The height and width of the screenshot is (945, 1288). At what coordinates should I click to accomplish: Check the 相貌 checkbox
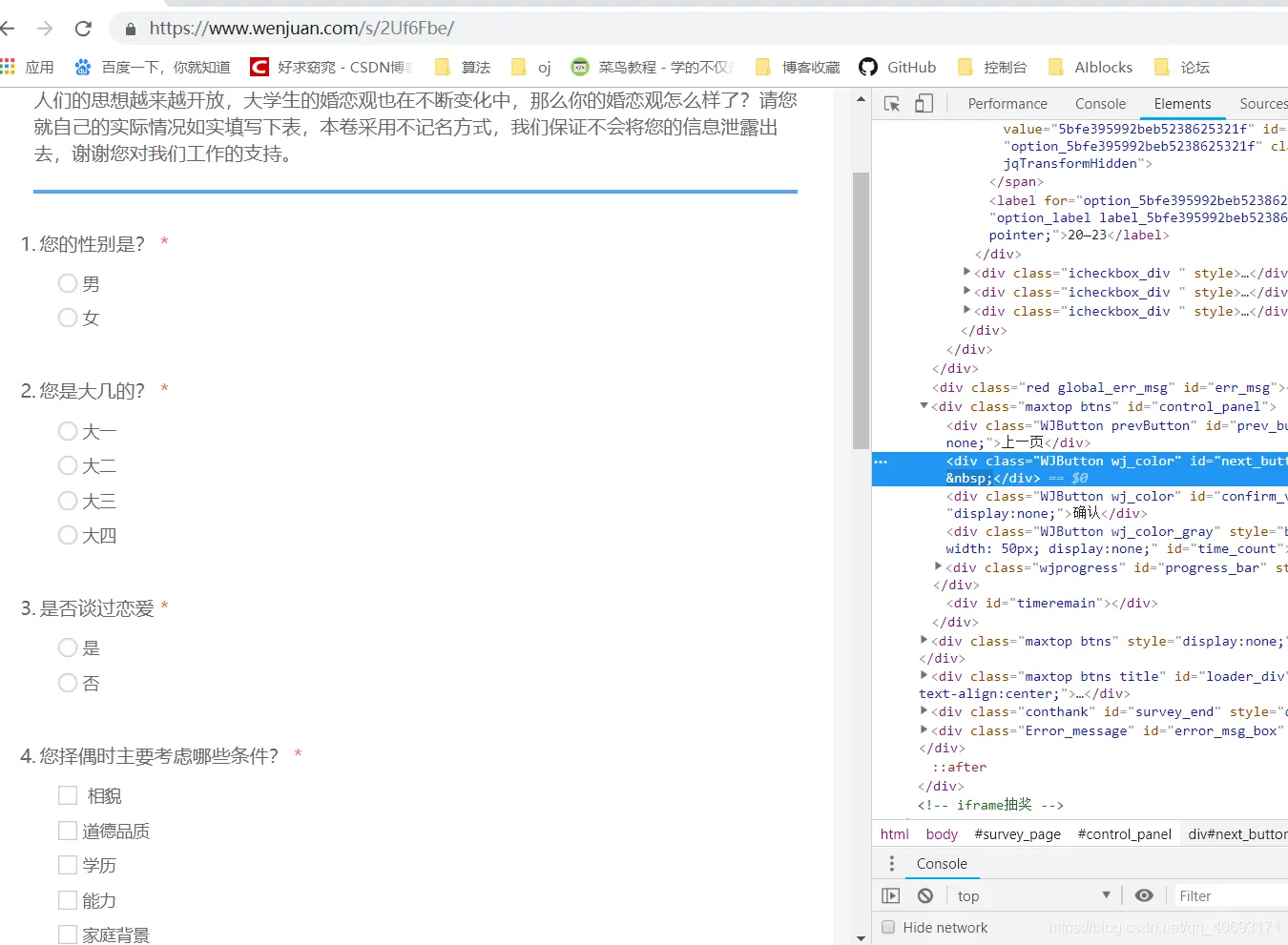click(x=68, y=795)
